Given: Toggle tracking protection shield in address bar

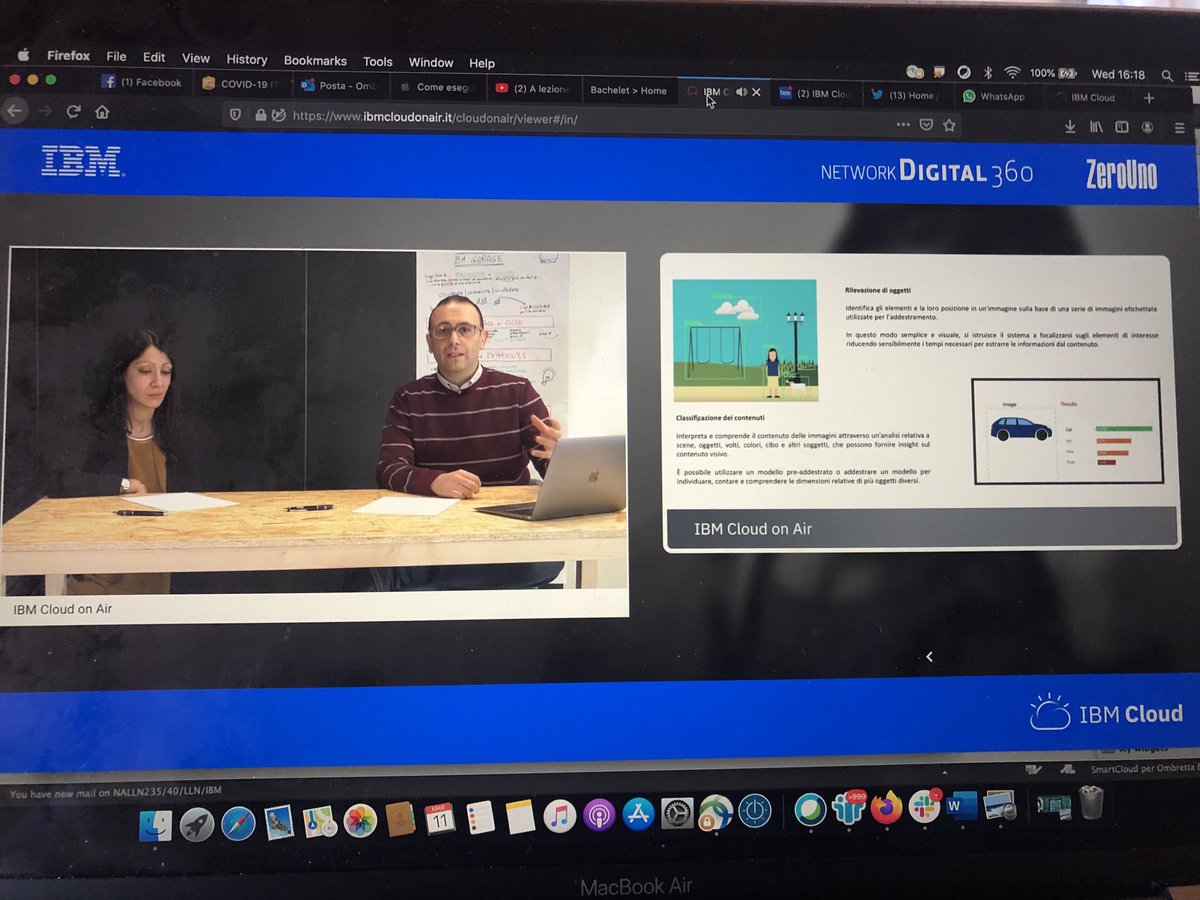Looking at the screenshot, I should click(x=236, y=114).
